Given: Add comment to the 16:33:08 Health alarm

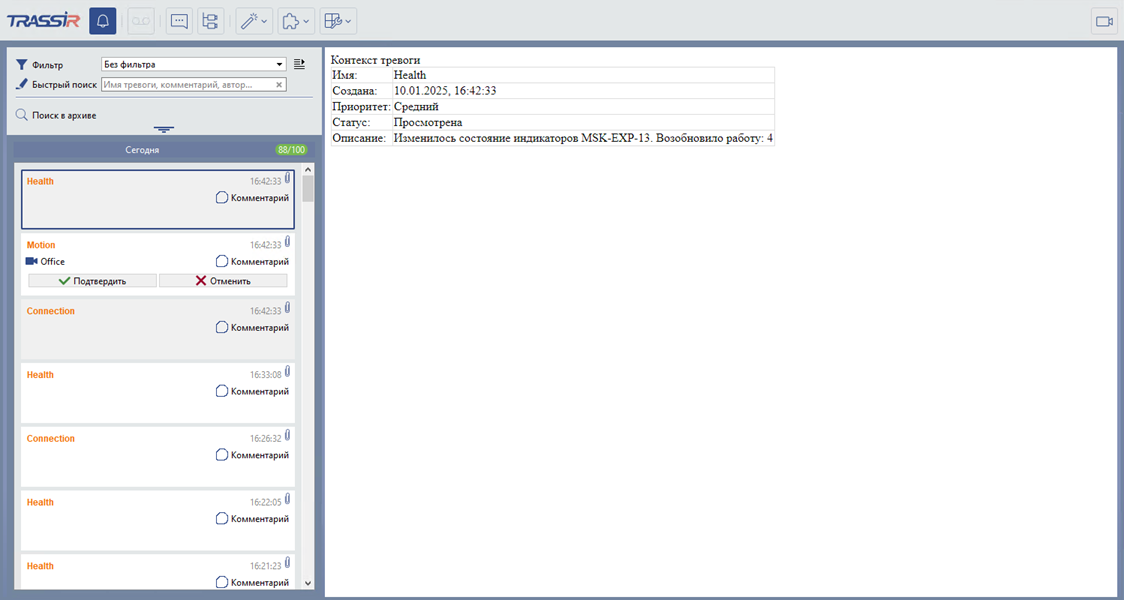Looking at the screenshot, I should click(253, 391).
